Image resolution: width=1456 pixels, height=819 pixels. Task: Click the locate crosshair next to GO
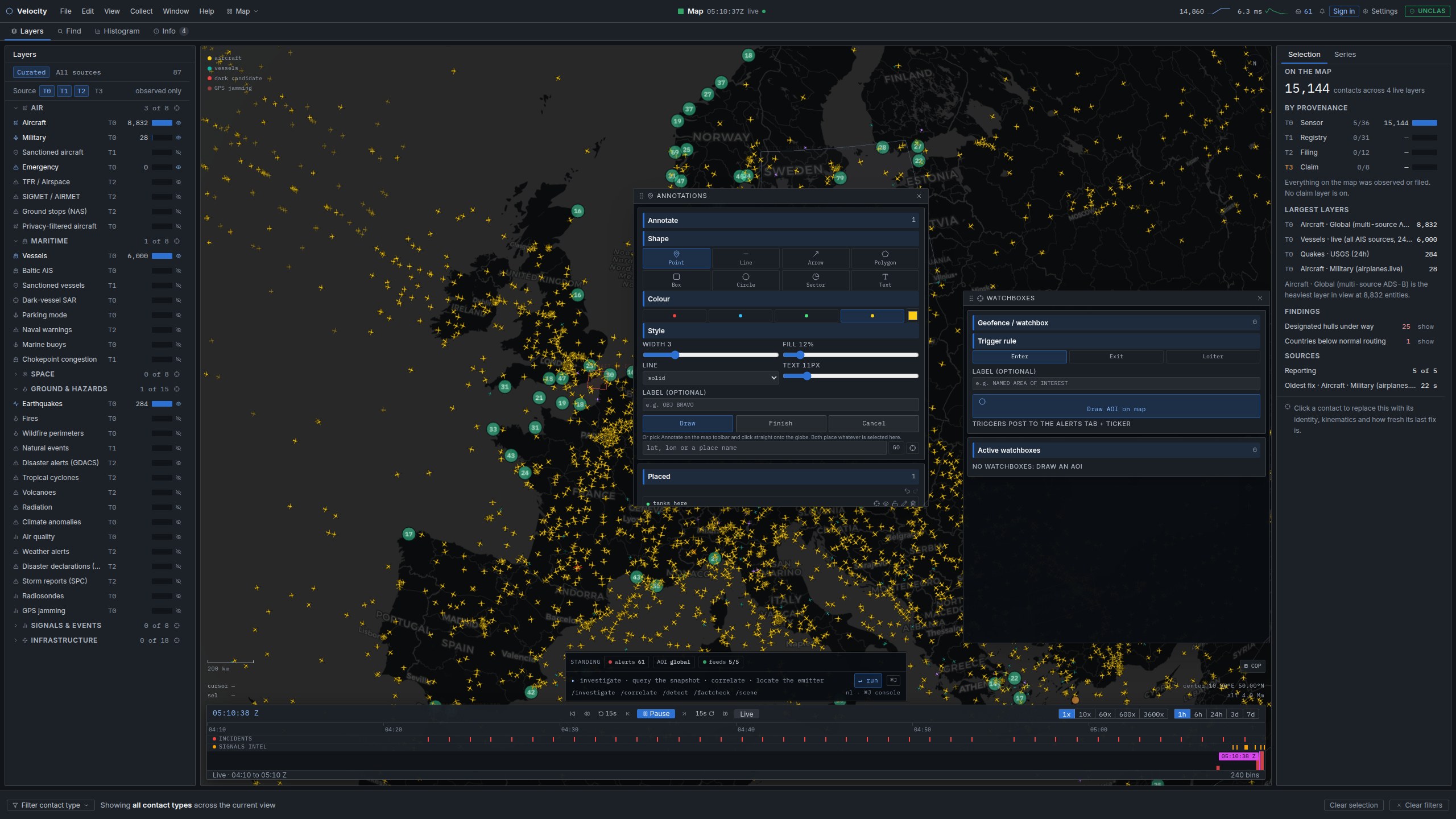coord(912,448)
